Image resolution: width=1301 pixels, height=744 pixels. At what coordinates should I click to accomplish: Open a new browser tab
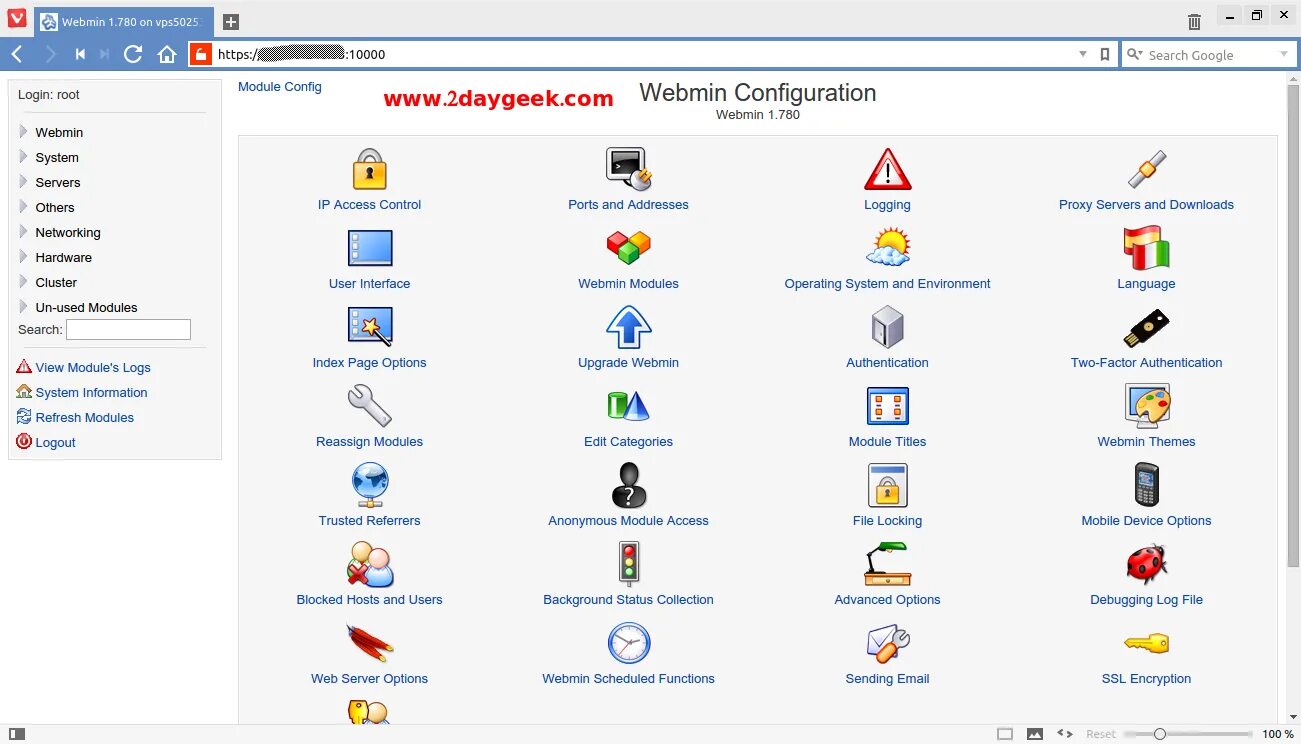[x=230, y=22]
